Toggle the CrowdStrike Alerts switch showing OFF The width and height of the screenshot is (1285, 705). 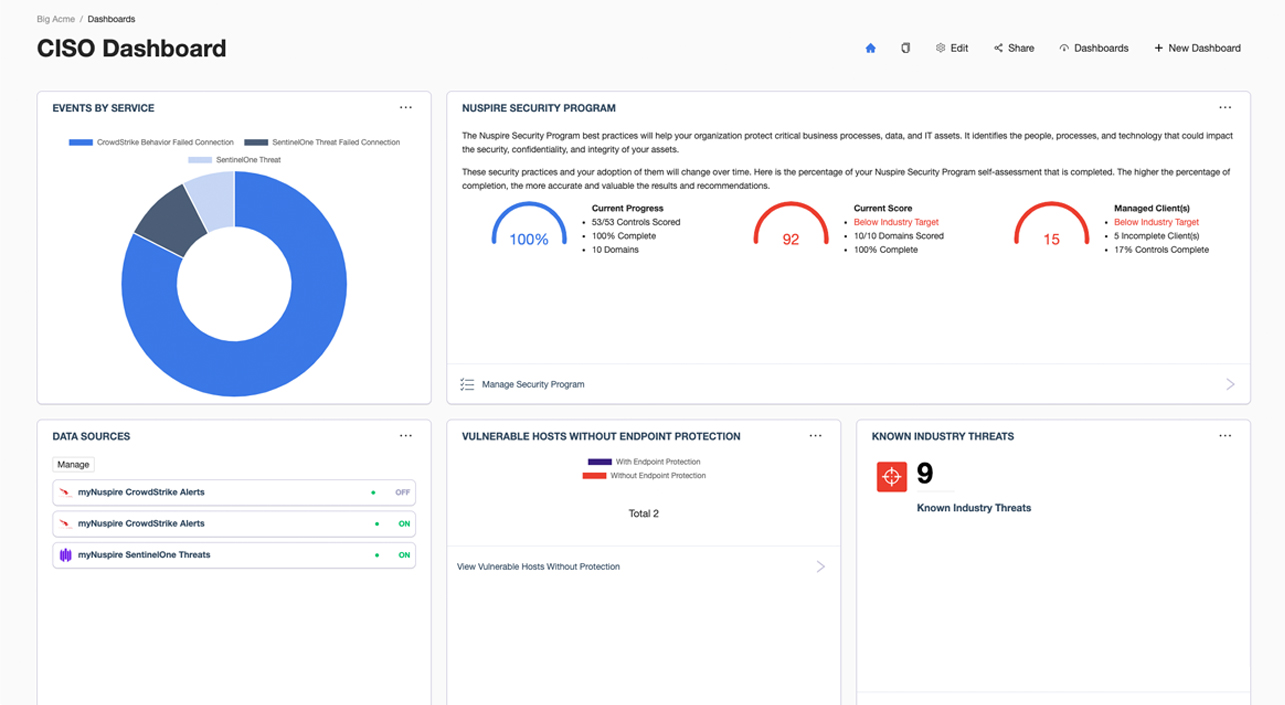click(402, 493)
